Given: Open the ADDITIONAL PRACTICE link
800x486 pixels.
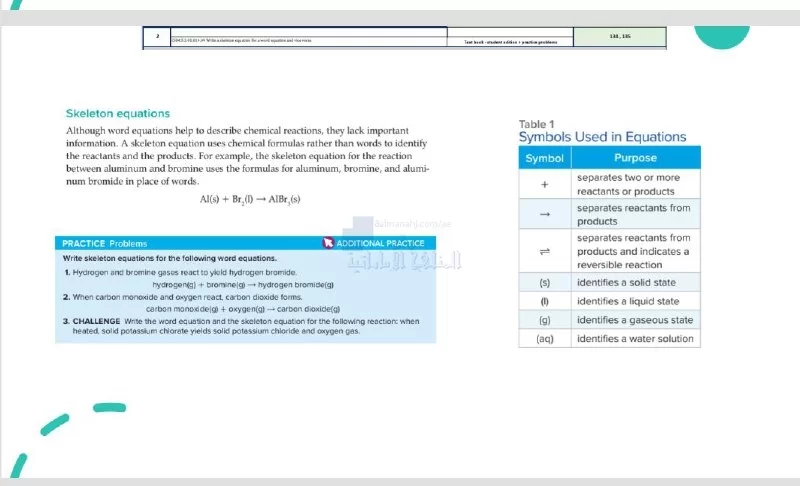Looking at the screenshot, I should 380,243.
